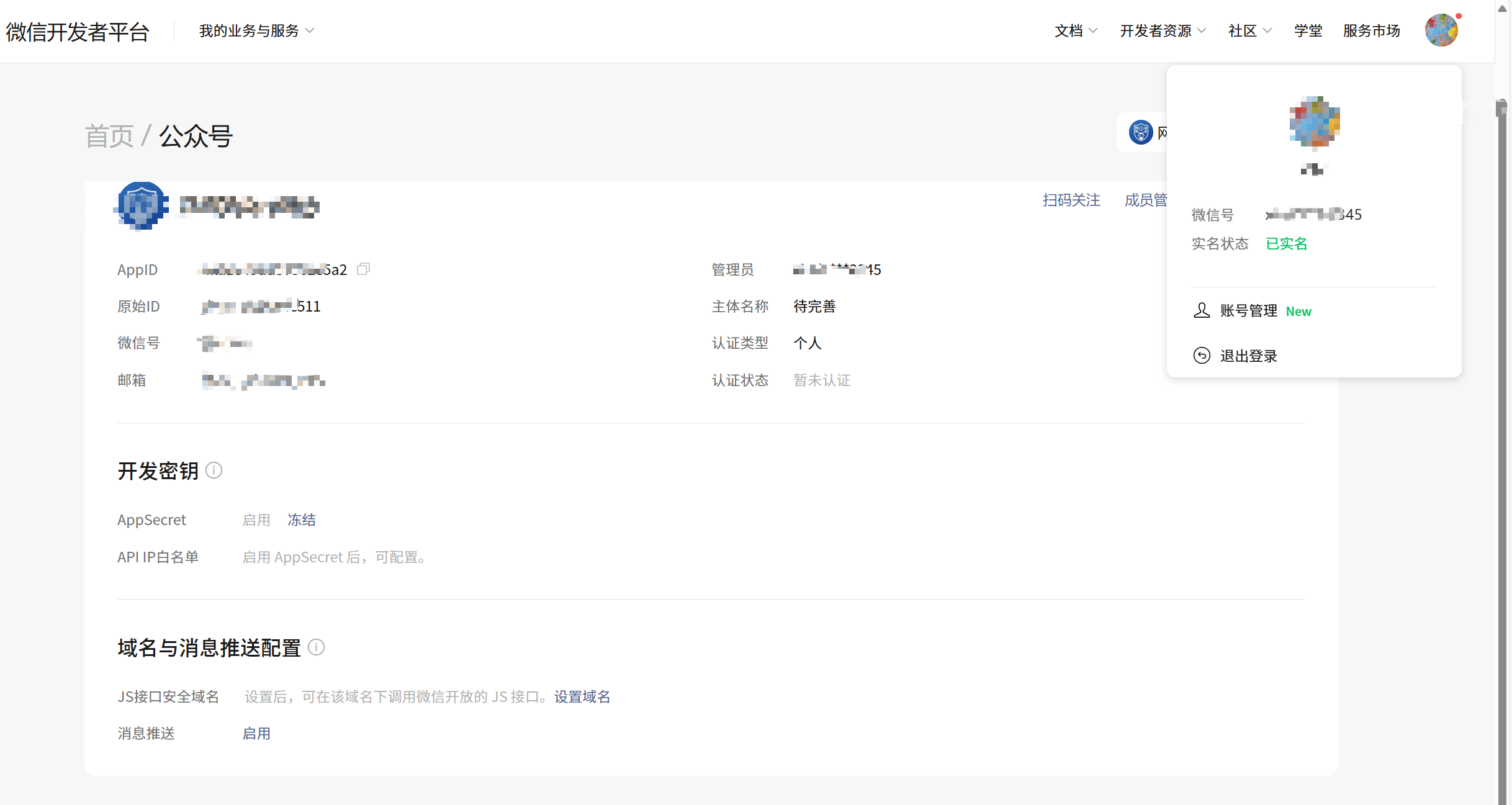This screenshot has width=1512, height=805.
Task: Expand 我的业务与服务 dropdown
Action: coord(256,30)
